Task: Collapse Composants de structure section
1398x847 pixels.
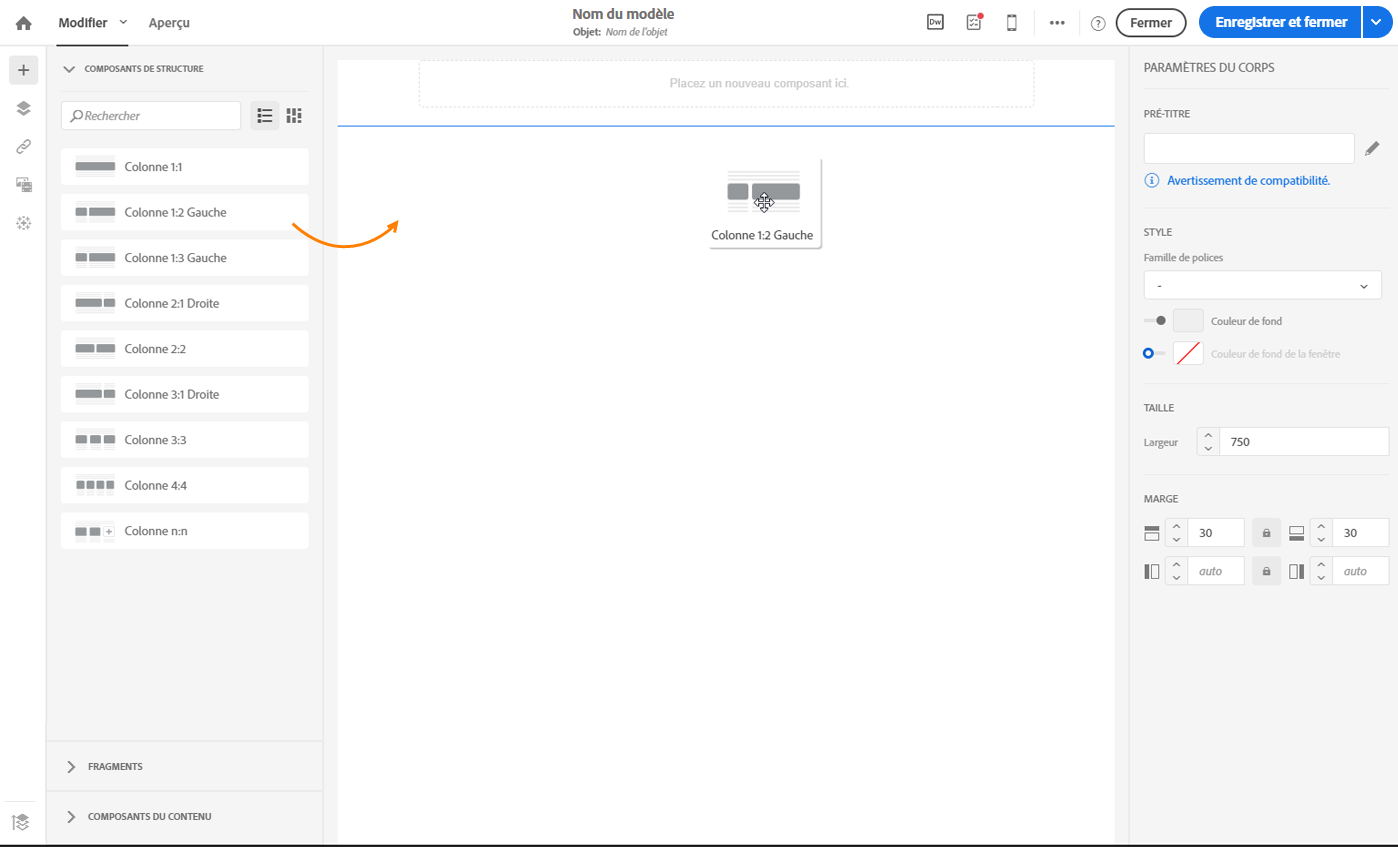Action: (x=69, y=69)
